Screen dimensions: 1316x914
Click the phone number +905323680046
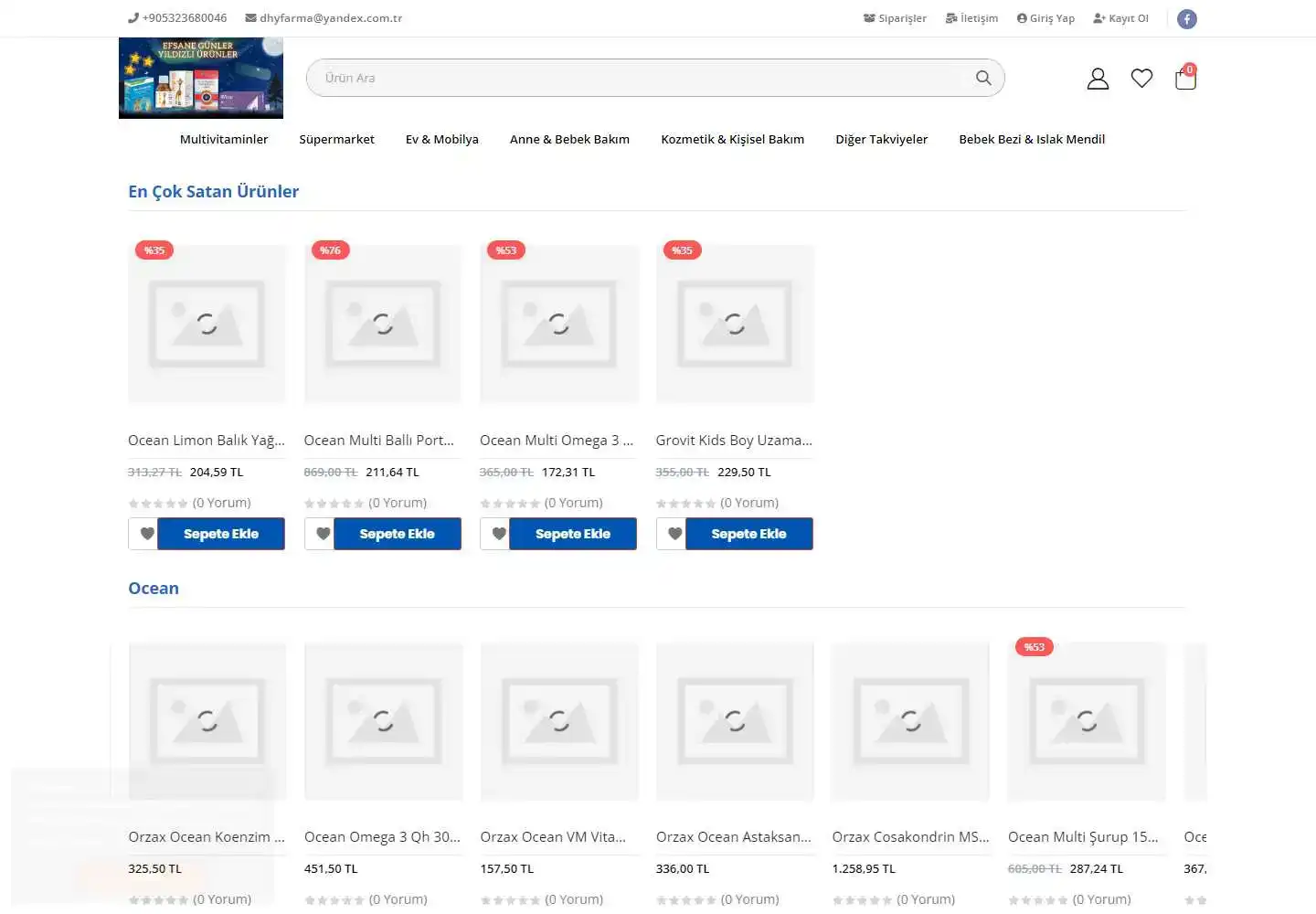coord(177,18)
